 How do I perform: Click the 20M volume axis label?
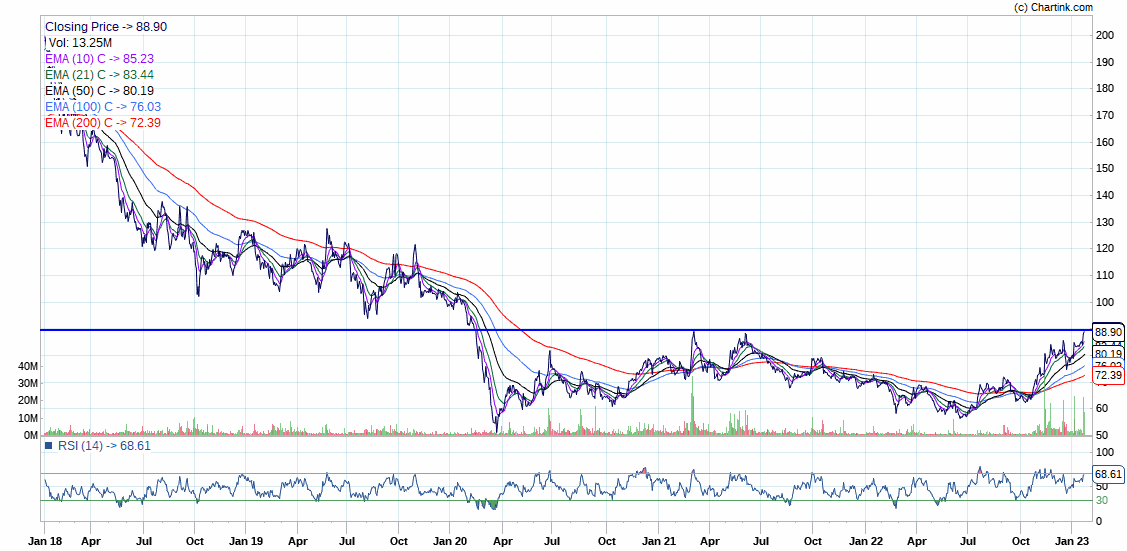[x=28, y=401]
